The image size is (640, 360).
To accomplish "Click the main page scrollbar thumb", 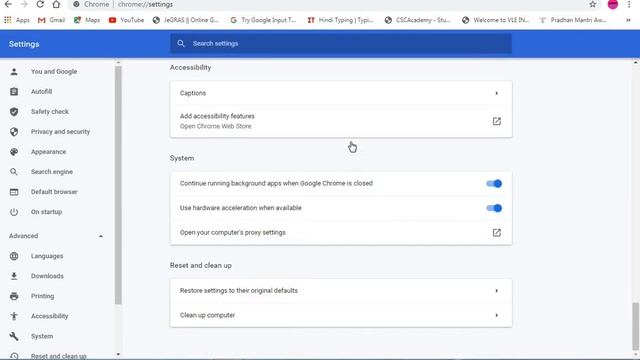I will coord(636,326).
